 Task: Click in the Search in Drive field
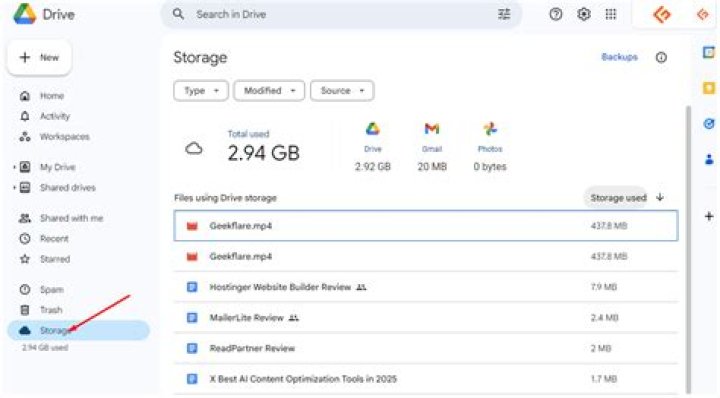[x=341, y=14]
